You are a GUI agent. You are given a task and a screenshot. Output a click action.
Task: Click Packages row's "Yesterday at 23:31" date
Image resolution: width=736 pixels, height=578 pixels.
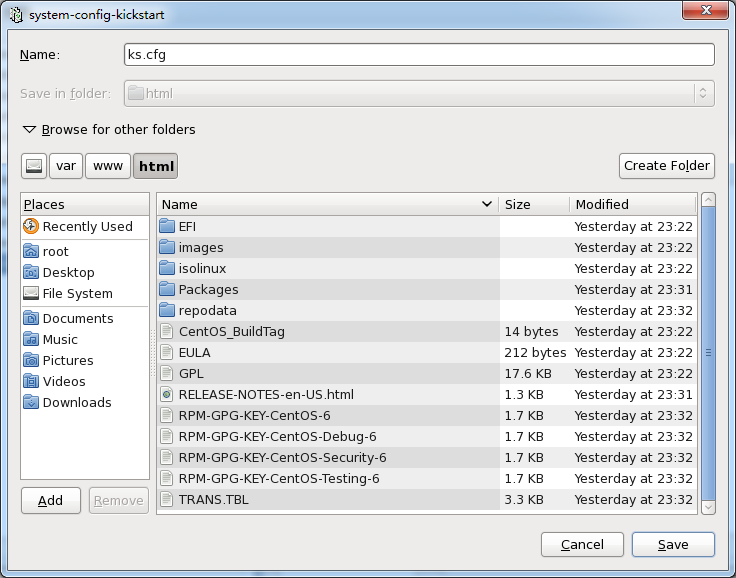(x=633, y=289)
